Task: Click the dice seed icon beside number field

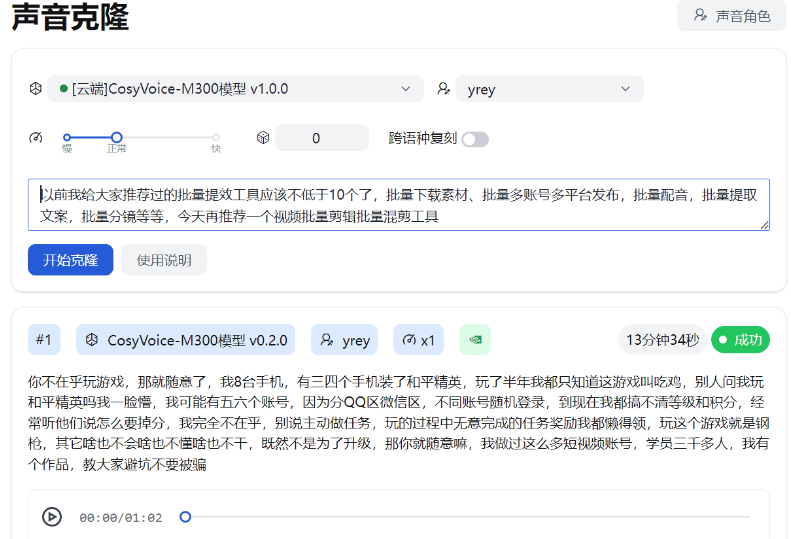Action: tap(262, 138)
